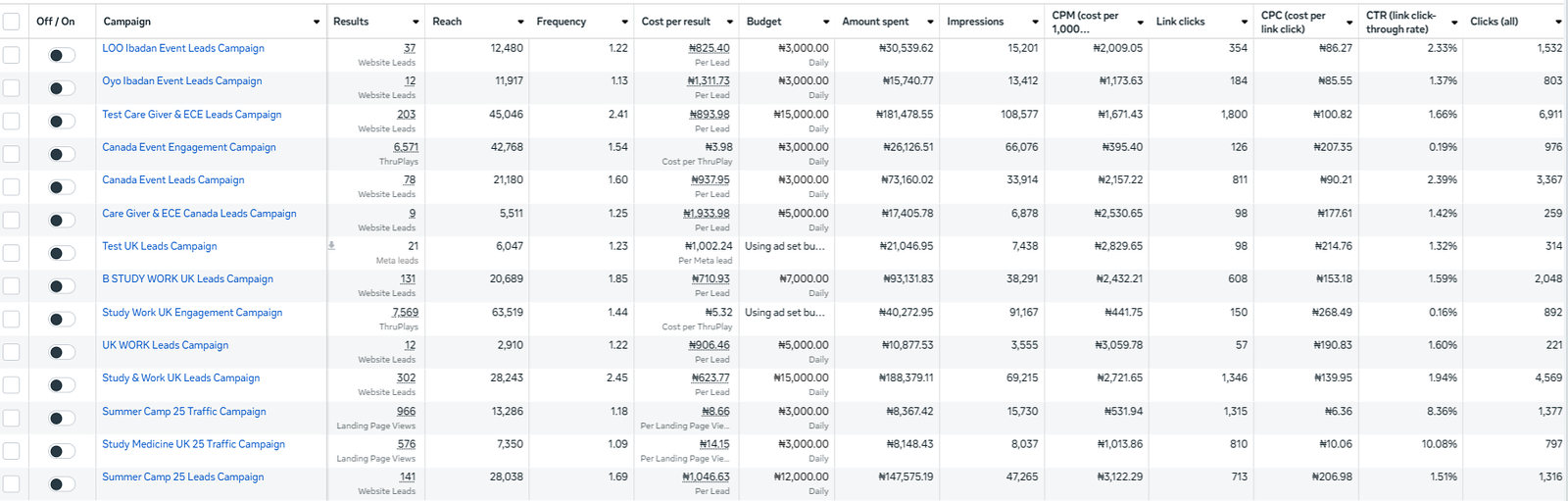Open Summer Camp 25 Traffic Campaign
Screen dimensions: 1568x501
[184, 412]
